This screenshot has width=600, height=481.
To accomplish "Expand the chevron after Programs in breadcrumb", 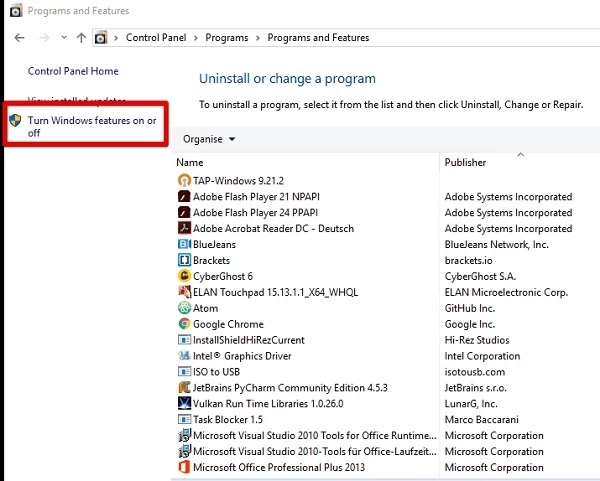I will pos(258,38).
